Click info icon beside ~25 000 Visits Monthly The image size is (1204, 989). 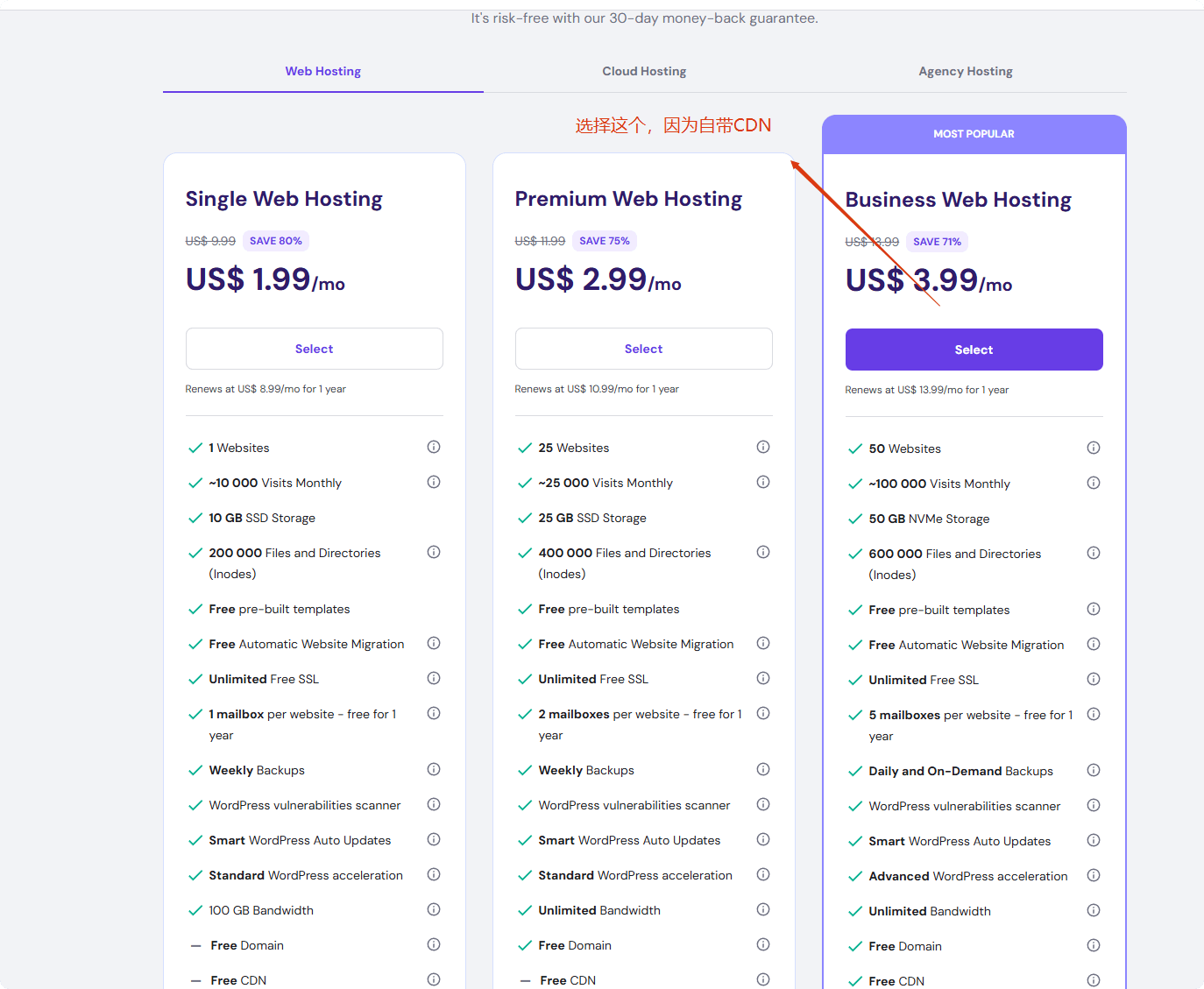click(x=763, y=482)
